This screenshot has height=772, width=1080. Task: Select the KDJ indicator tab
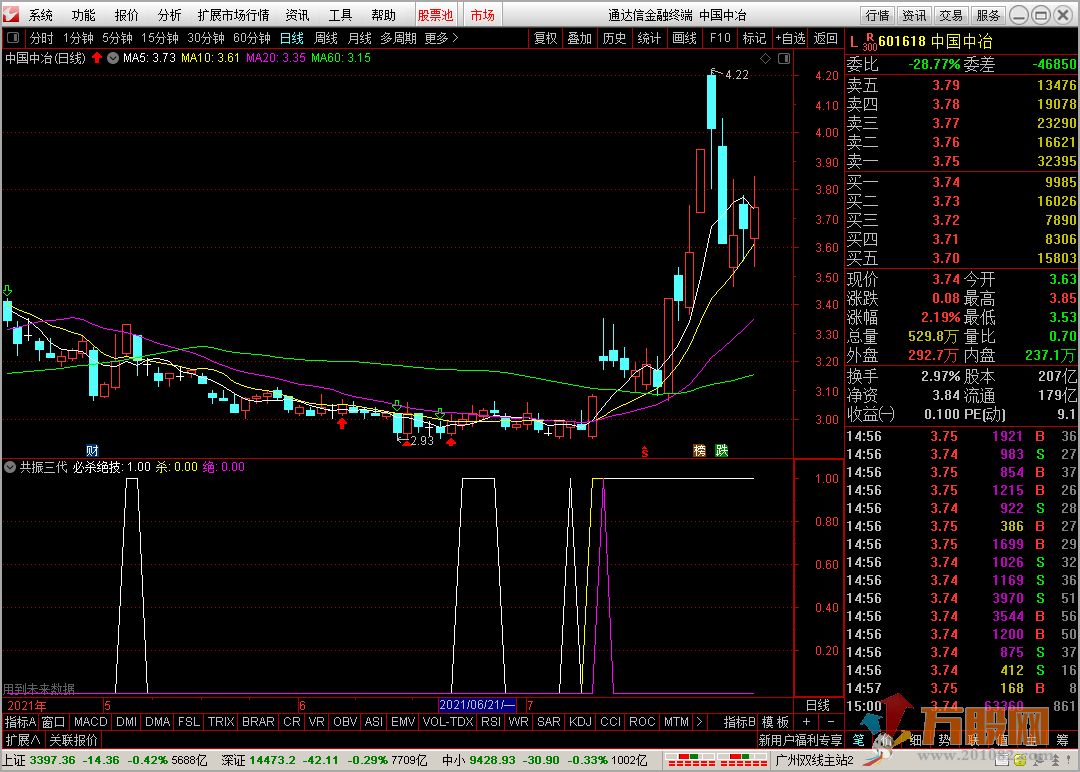pos(580,722)
